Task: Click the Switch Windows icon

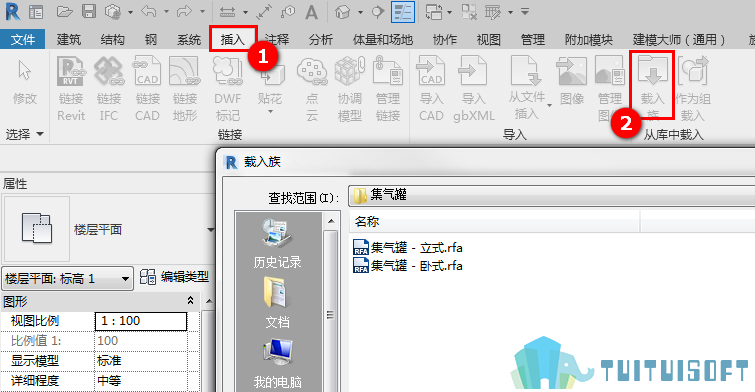Action: (x=434, y=12)
